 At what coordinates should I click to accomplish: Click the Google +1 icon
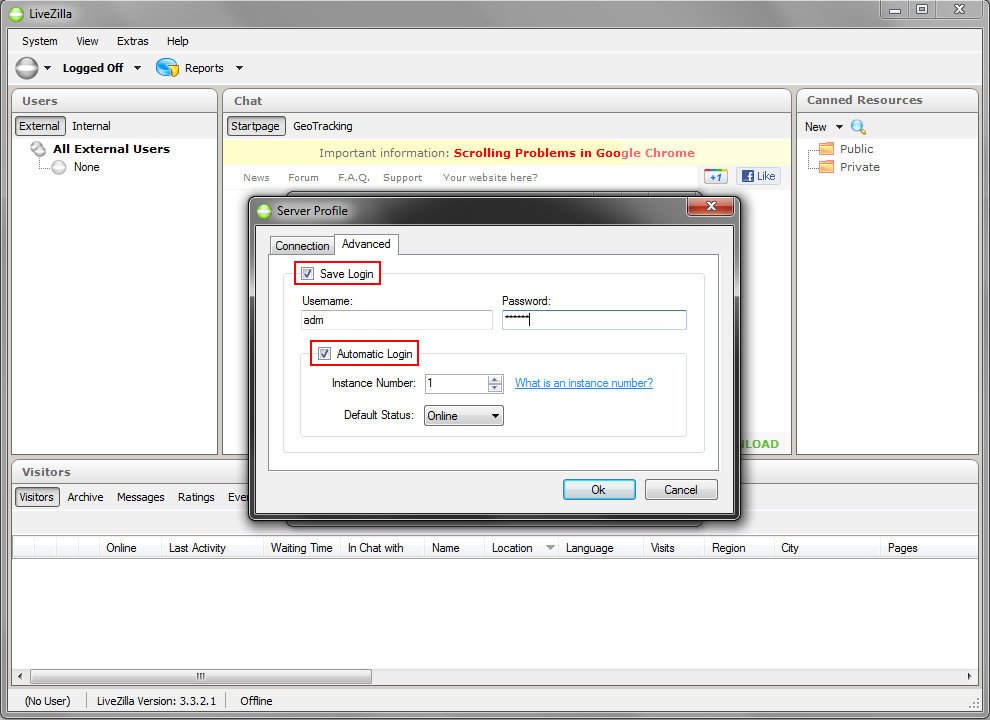715,176
